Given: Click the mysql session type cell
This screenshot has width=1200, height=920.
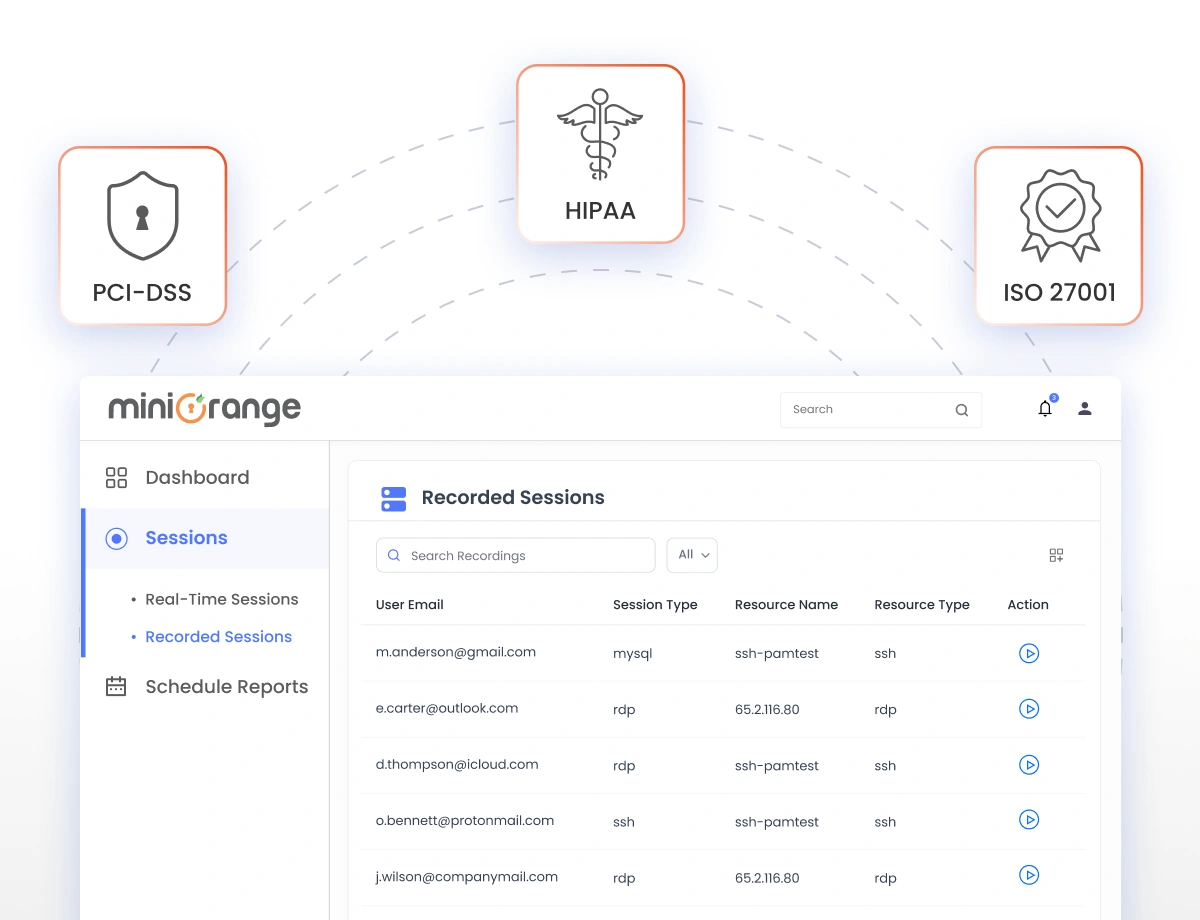Looking at the screenshot, I should [633, 654].
